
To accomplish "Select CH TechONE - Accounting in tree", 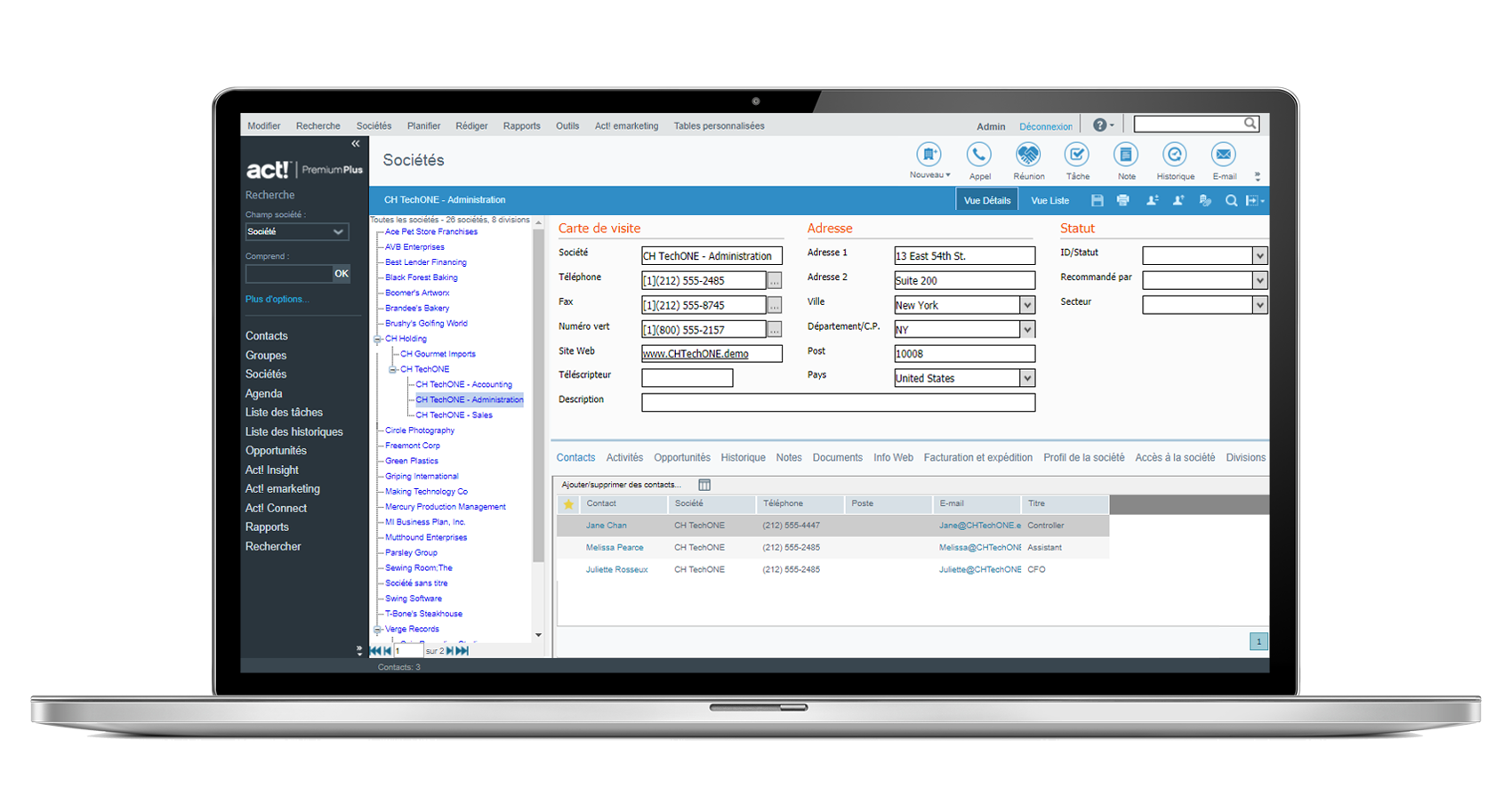I will pyautogui.click(x=463, y=385).
